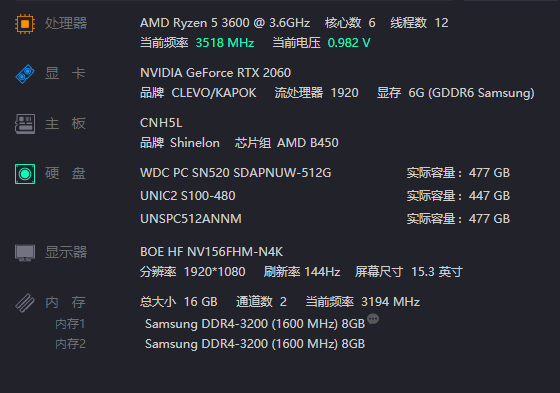560x393 pixels.
Task: Select the 内存 category label
Action: pyautogui.click(x=65, y=302)
